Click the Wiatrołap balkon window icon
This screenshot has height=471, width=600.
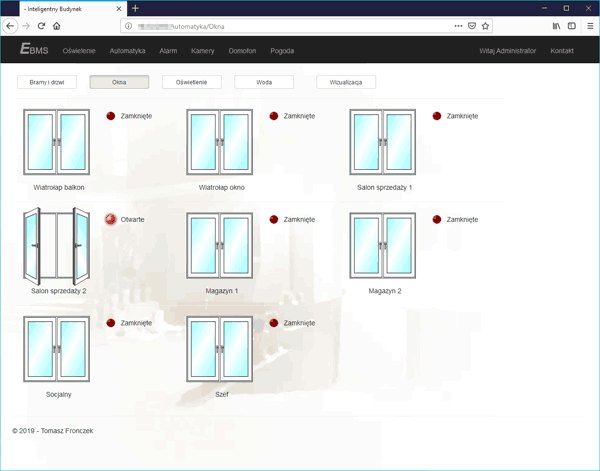coord(57,143)
